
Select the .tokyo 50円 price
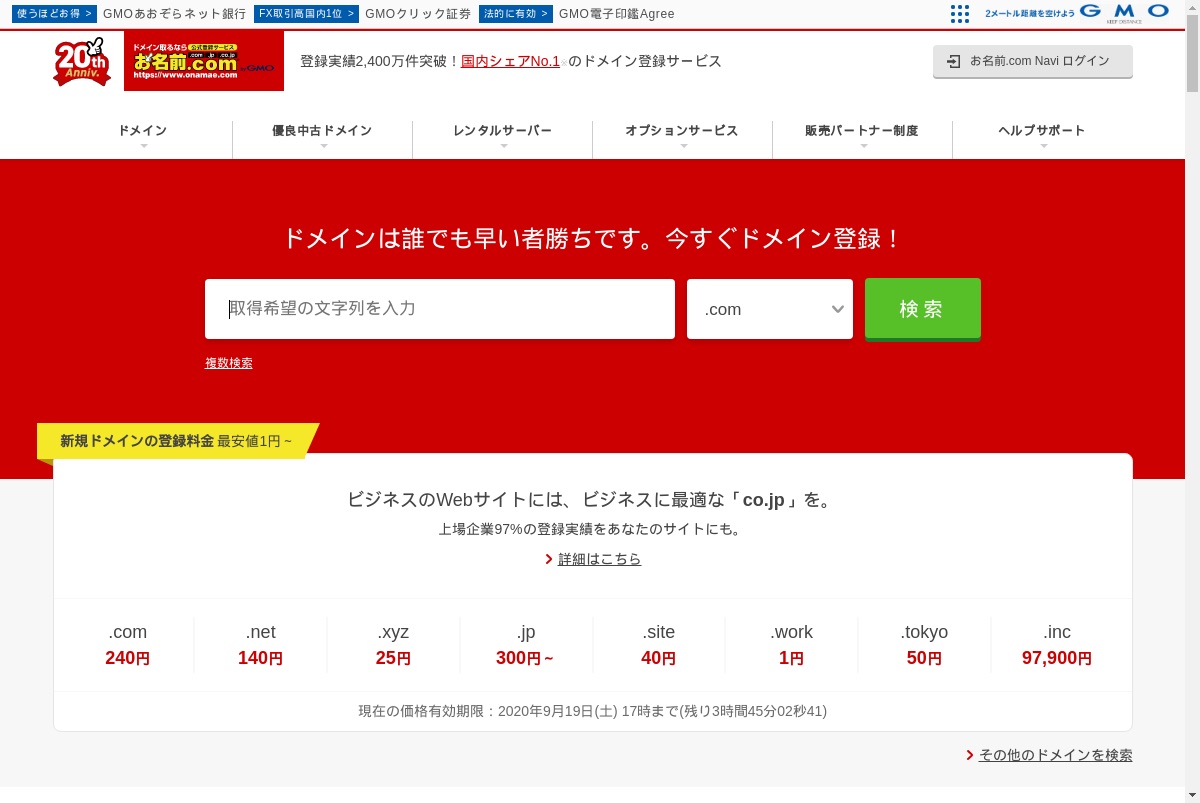tap(925, 645)
